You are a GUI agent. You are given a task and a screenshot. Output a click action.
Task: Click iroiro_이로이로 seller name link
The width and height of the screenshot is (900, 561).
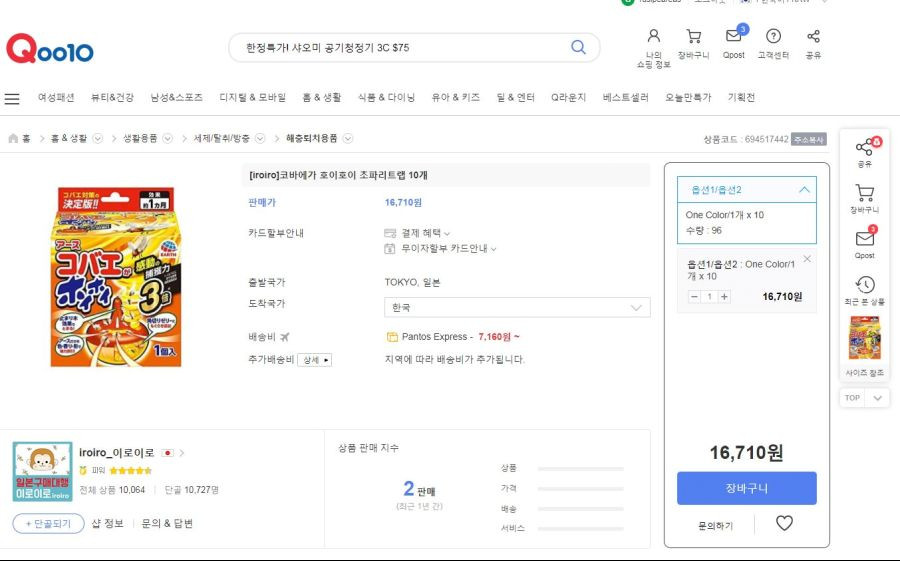[117, 453]
